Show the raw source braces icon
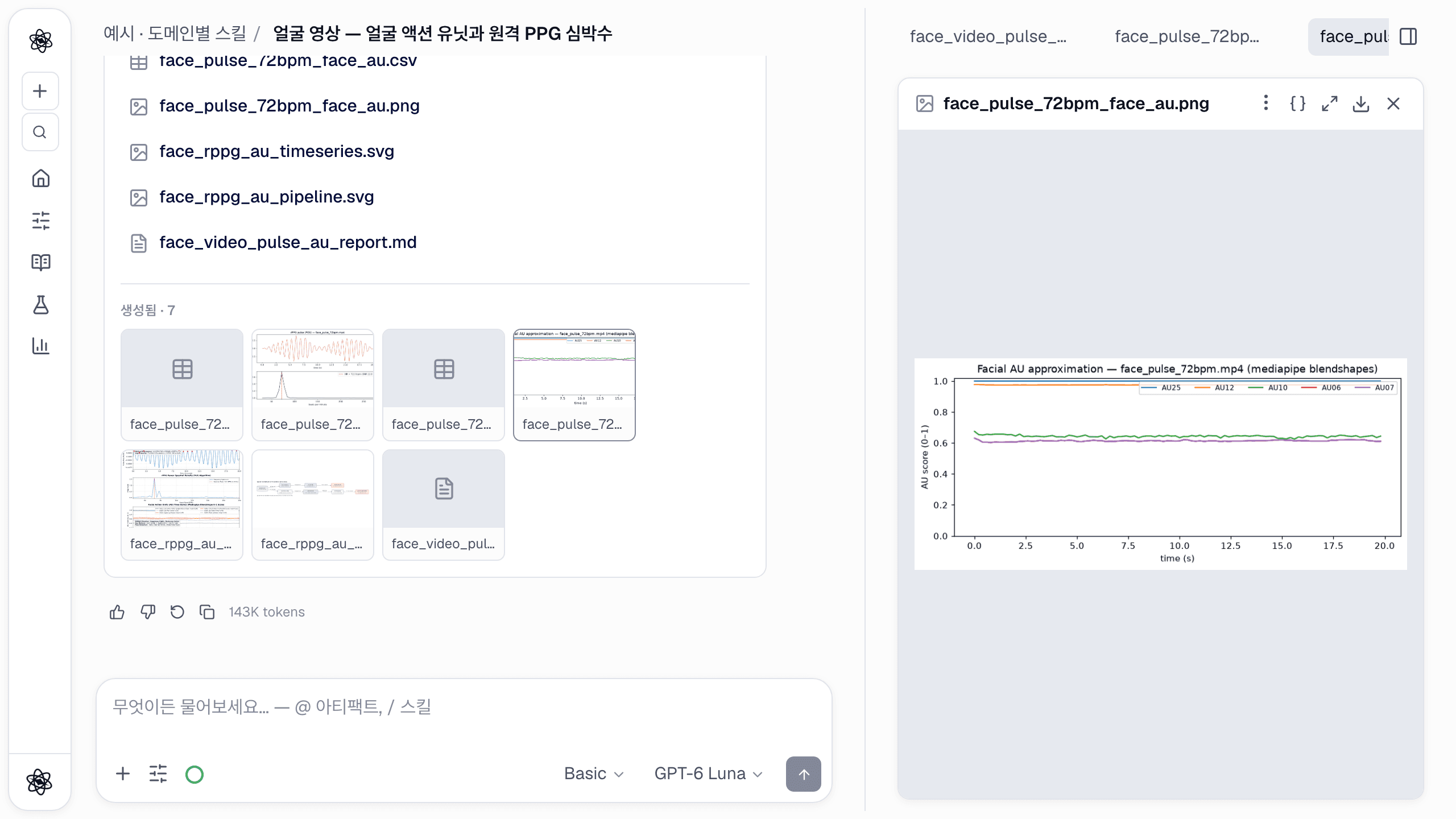The height and width of the screenshot is (819, 1456). (x=1297, y=104)
